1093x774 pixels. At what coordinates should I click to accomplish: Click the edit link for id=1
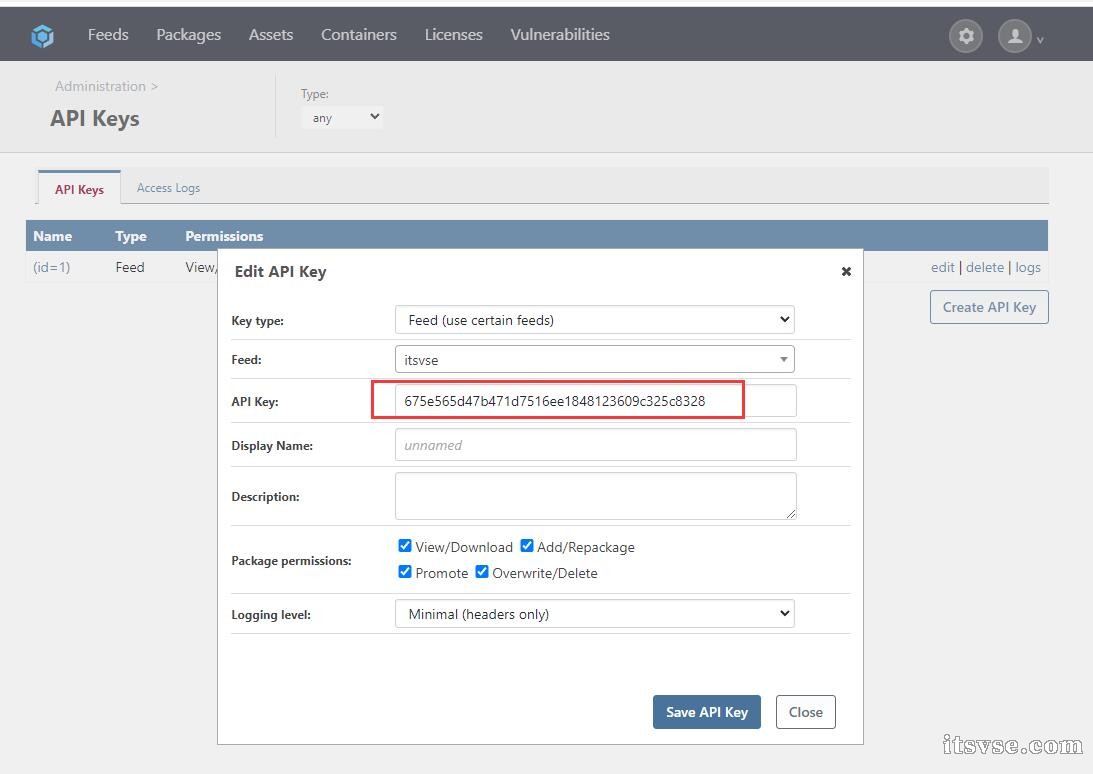(x=942, y=268)
